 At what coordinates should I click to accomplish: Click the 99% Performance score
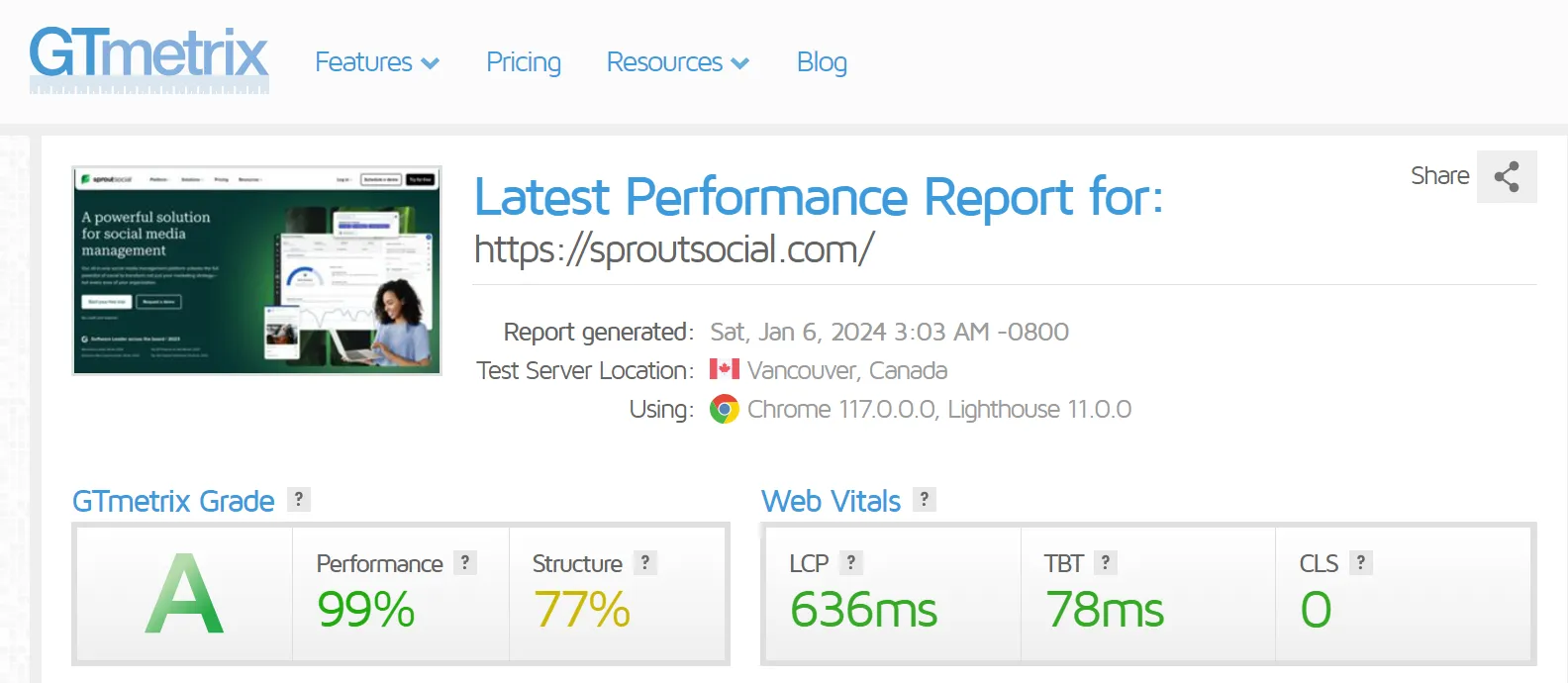click(366, 610)
